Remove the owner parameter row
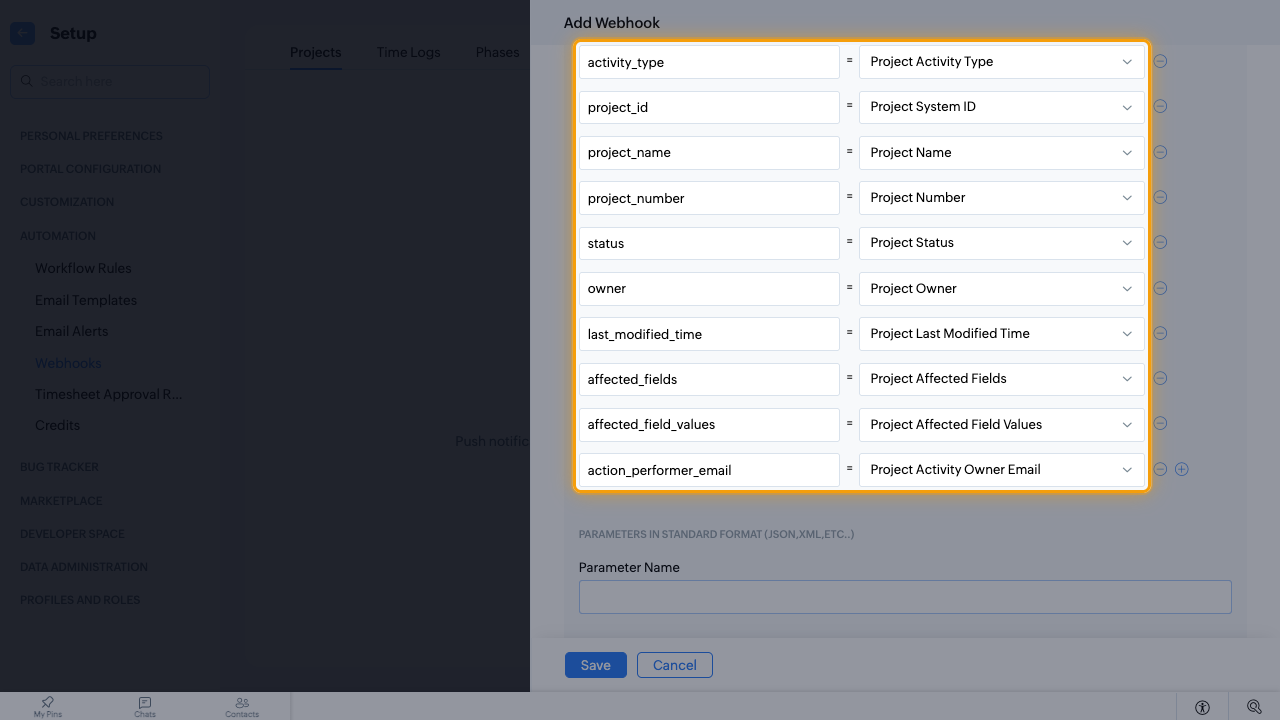Screen dimensions: 1280x720 [x=1160, y=288]
